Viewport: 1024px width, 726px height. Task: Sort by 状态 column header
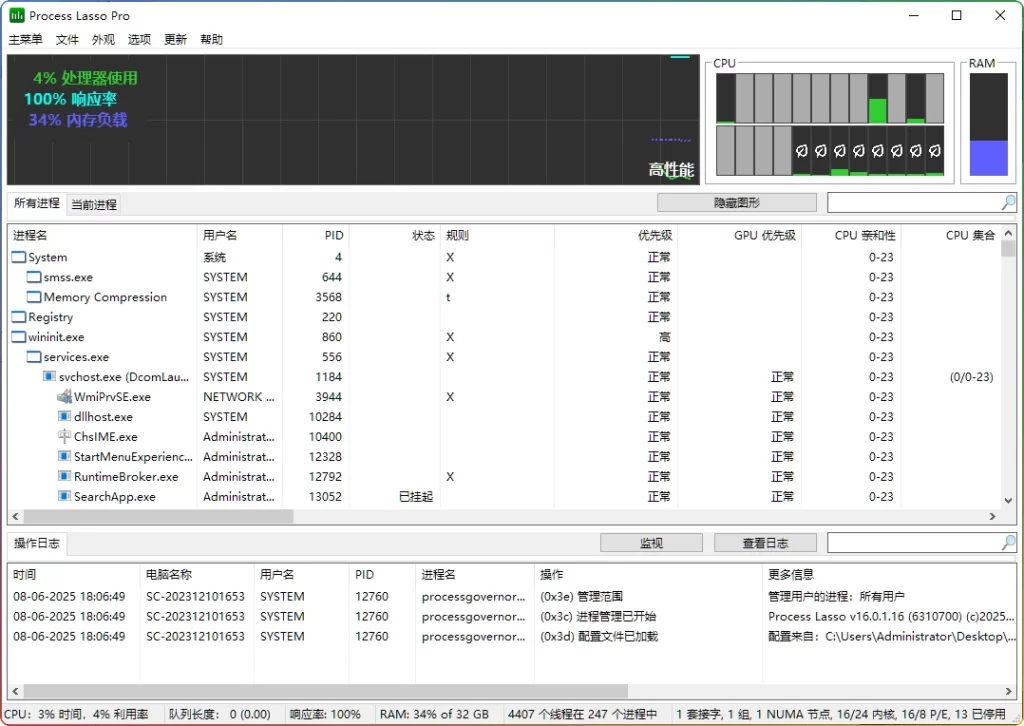(x=394, y=235)
